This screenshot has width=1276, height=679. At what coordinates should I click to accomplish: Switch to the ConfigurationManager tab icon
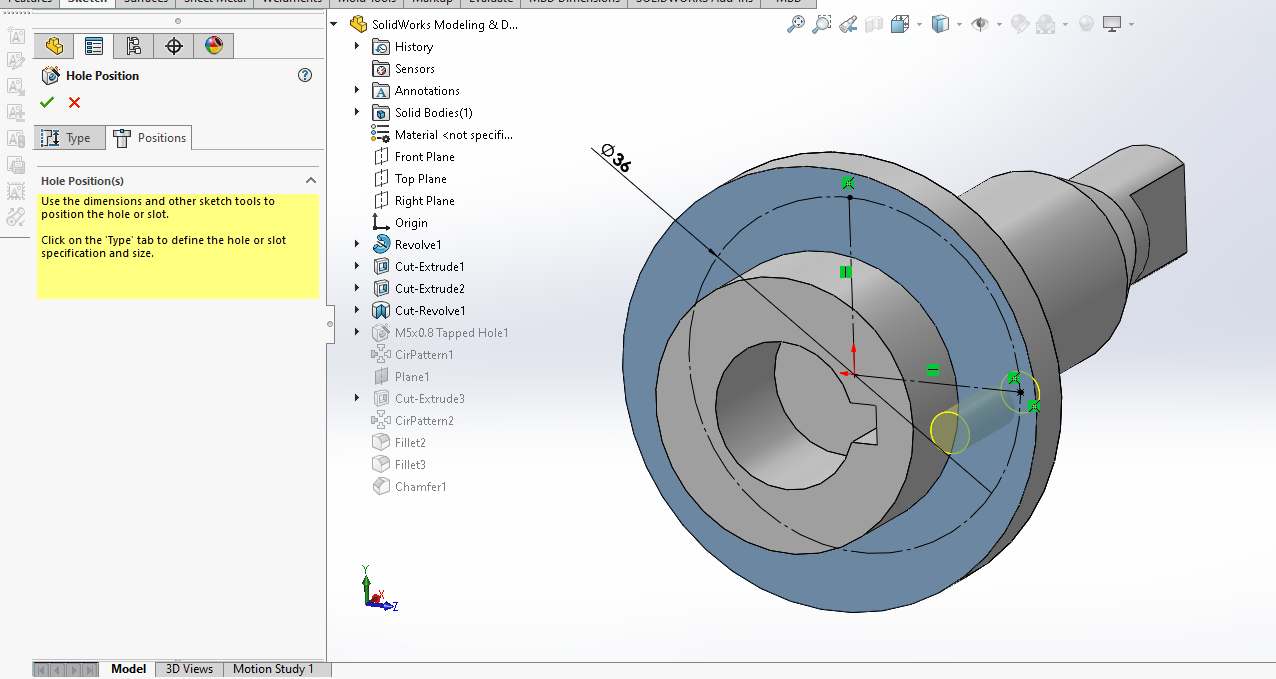tap(134, 46)
